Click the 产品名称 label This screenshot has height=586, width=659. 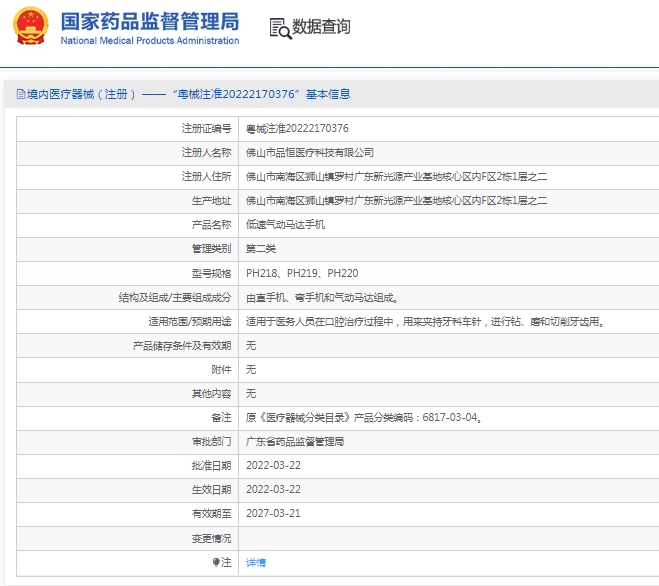[x=211, y=225]
